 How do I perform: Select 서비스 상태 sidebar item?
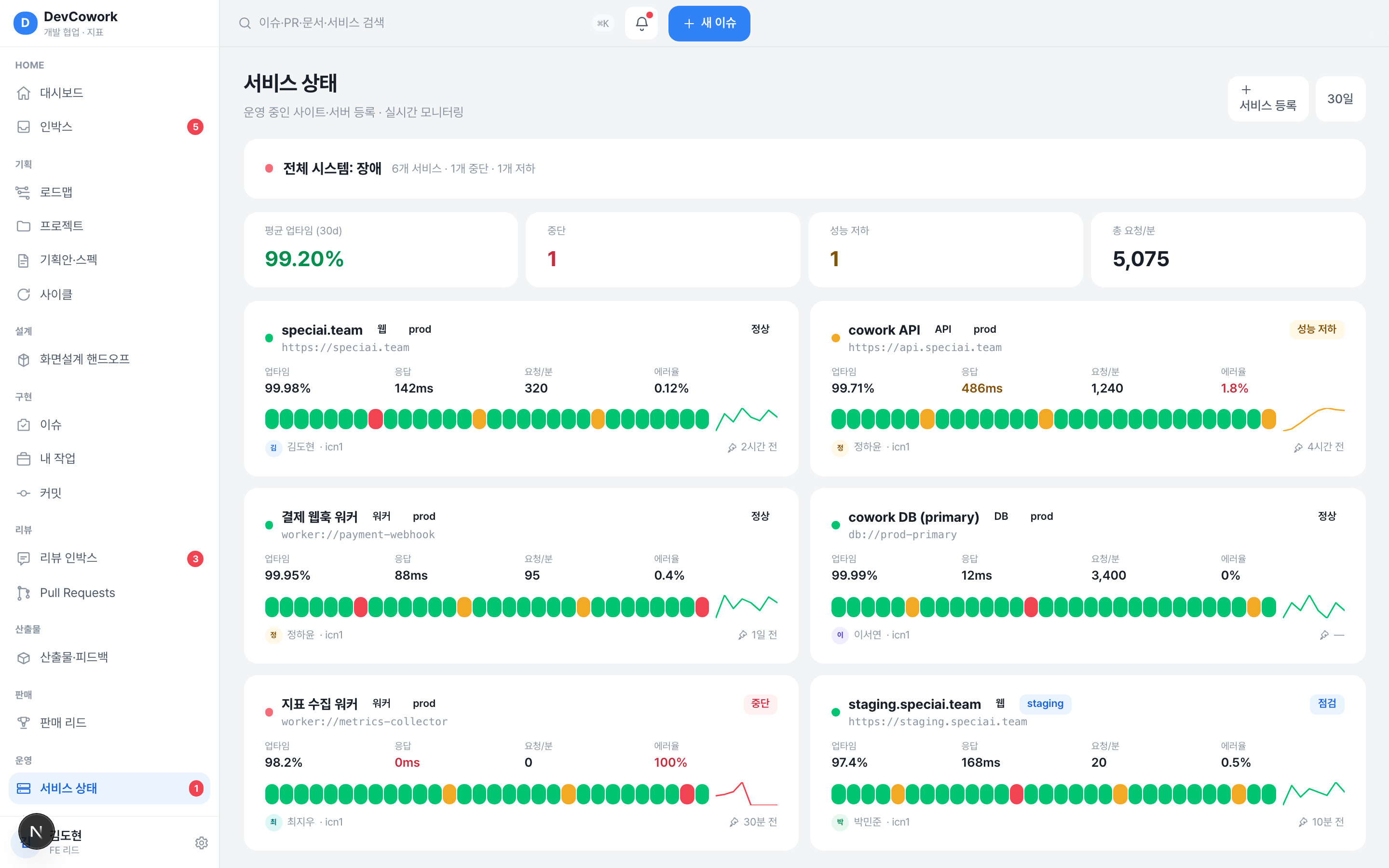click(109, 788)
